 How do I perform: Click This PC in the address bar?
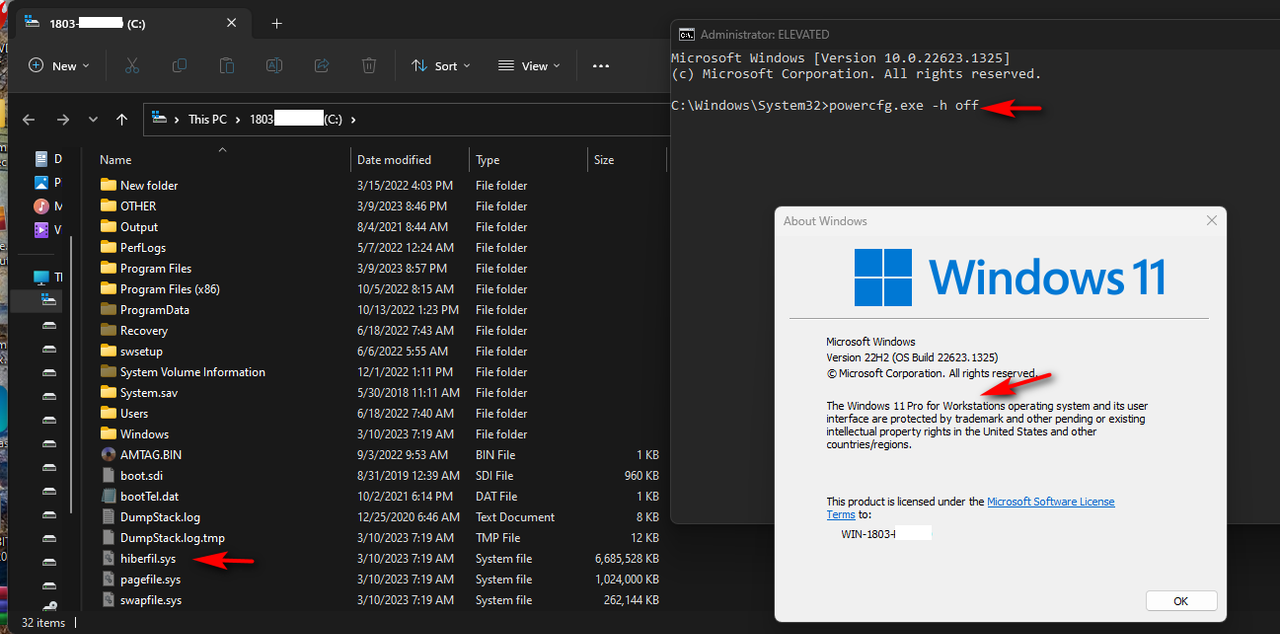coord(207,119)
